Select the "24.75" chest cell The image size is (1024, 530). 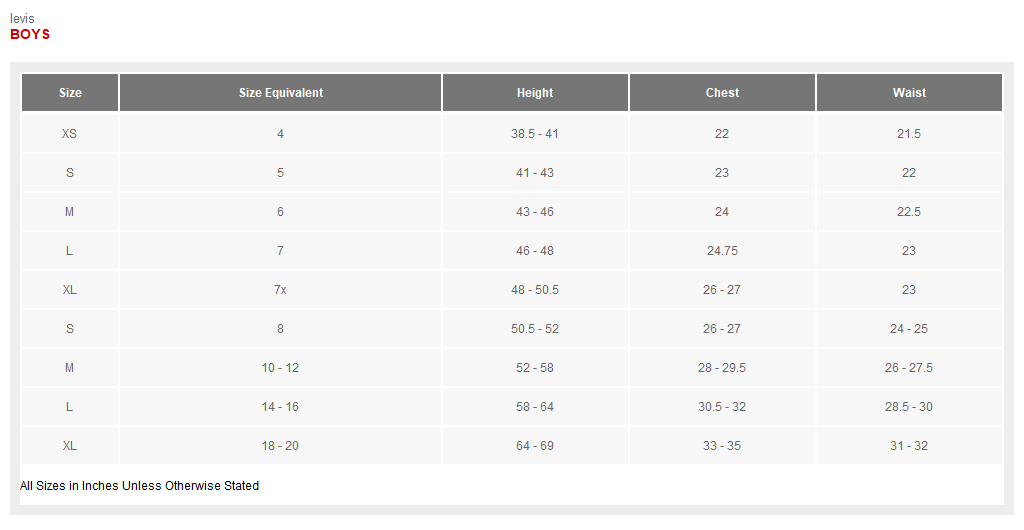(722, 251)
